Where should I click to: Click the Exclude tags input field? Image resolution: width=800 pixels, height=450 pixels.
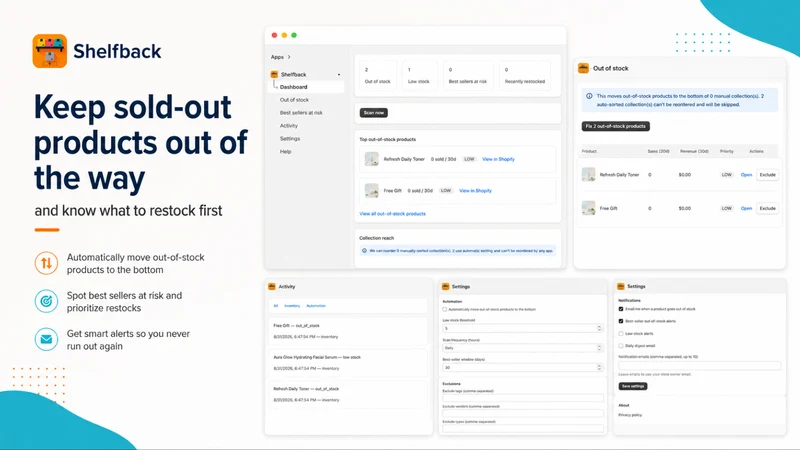(523, 398)
